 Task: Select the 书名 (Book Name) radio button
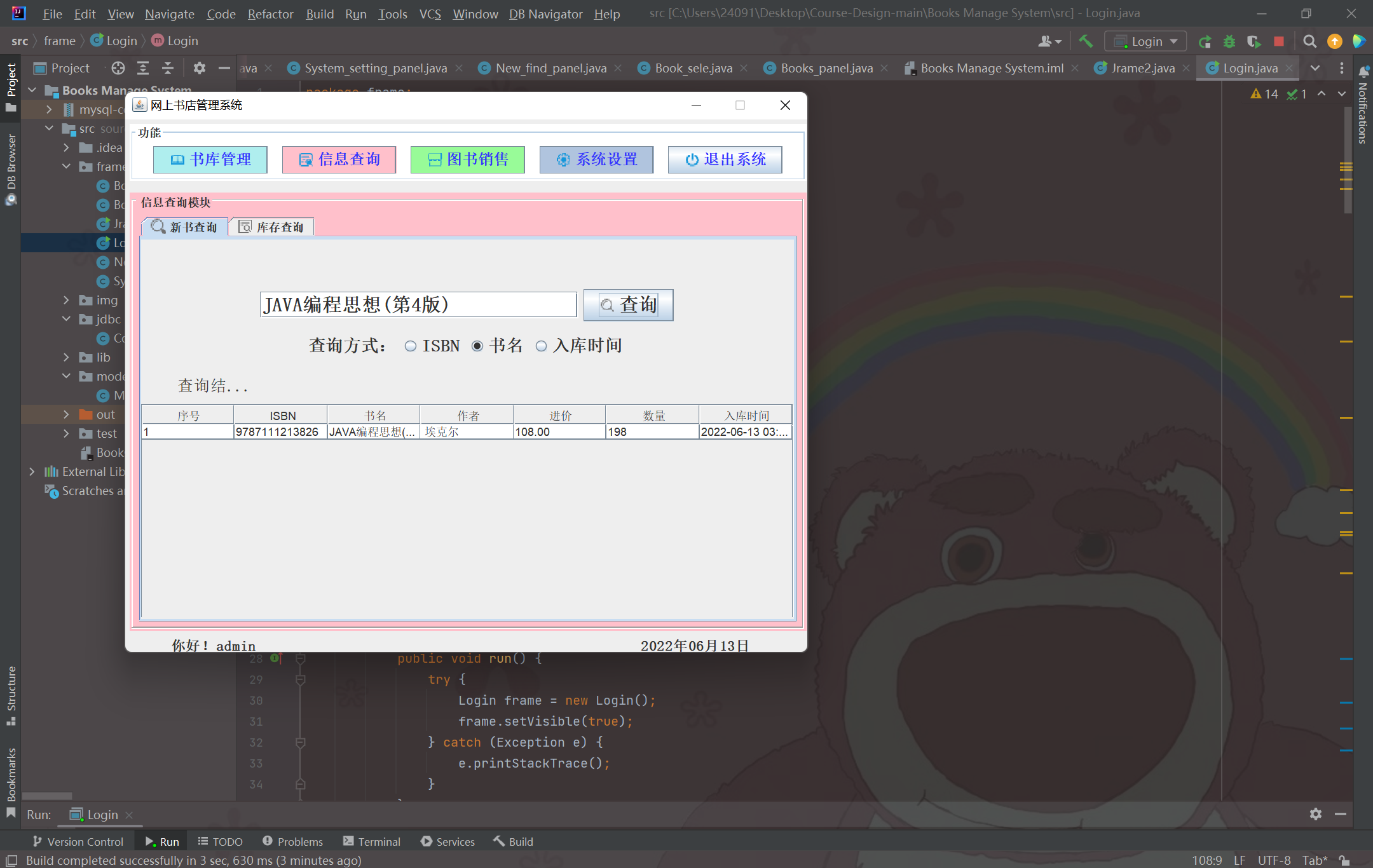coord(477,346)
